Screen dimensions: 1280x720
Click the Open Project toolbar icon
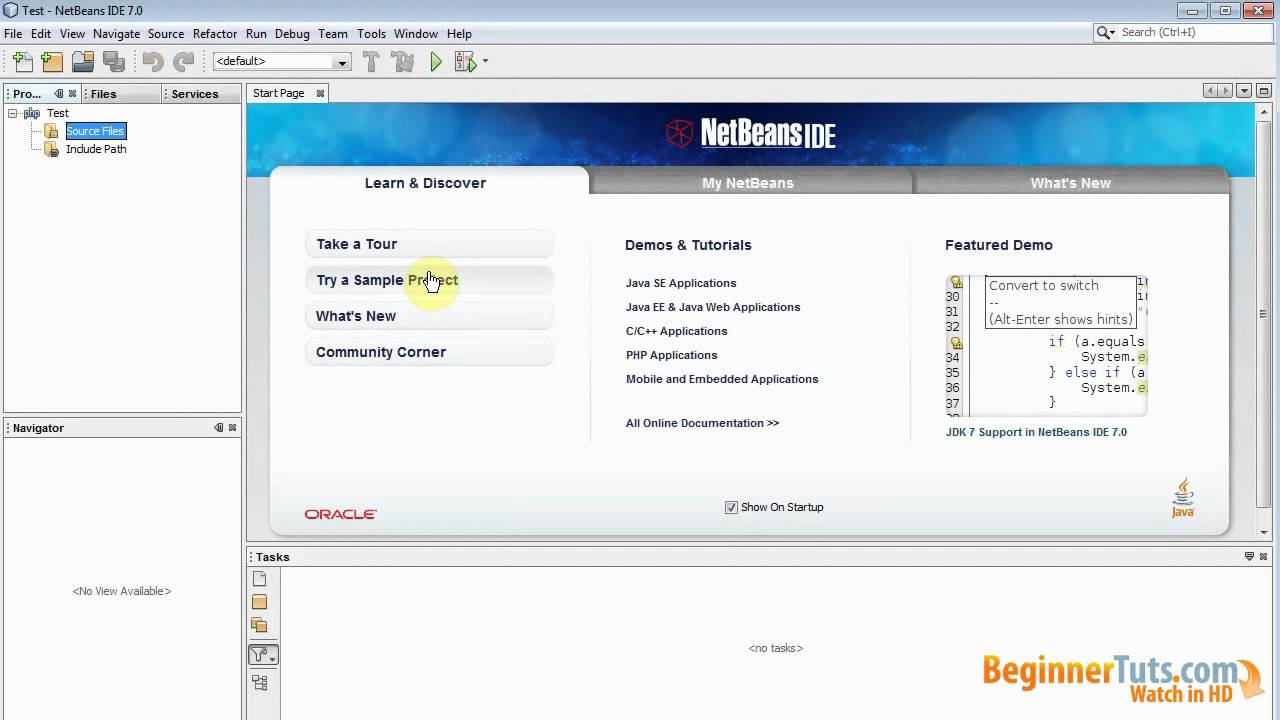tap(83, 62)
